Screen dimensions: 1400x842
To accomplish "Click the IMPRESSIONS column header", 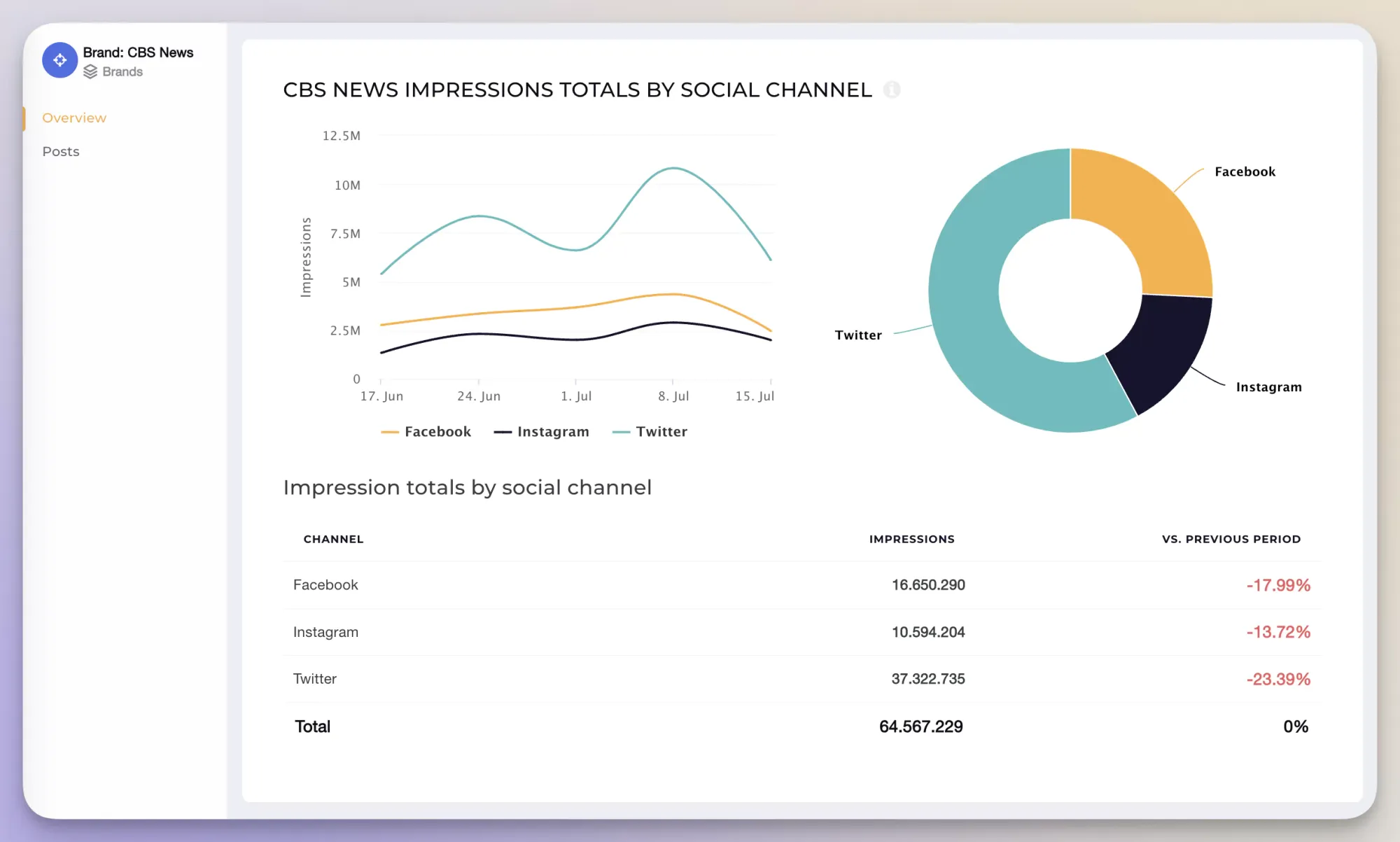I will [911, 539].
